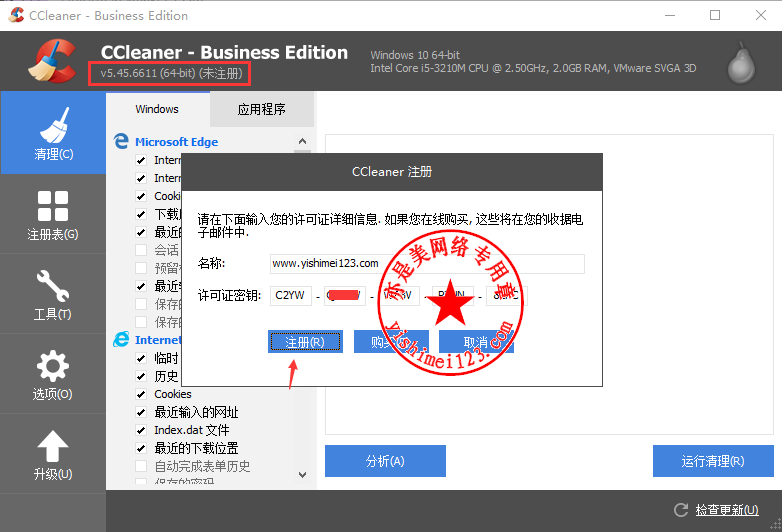Minimize the CCleaner window

(670, 15)
